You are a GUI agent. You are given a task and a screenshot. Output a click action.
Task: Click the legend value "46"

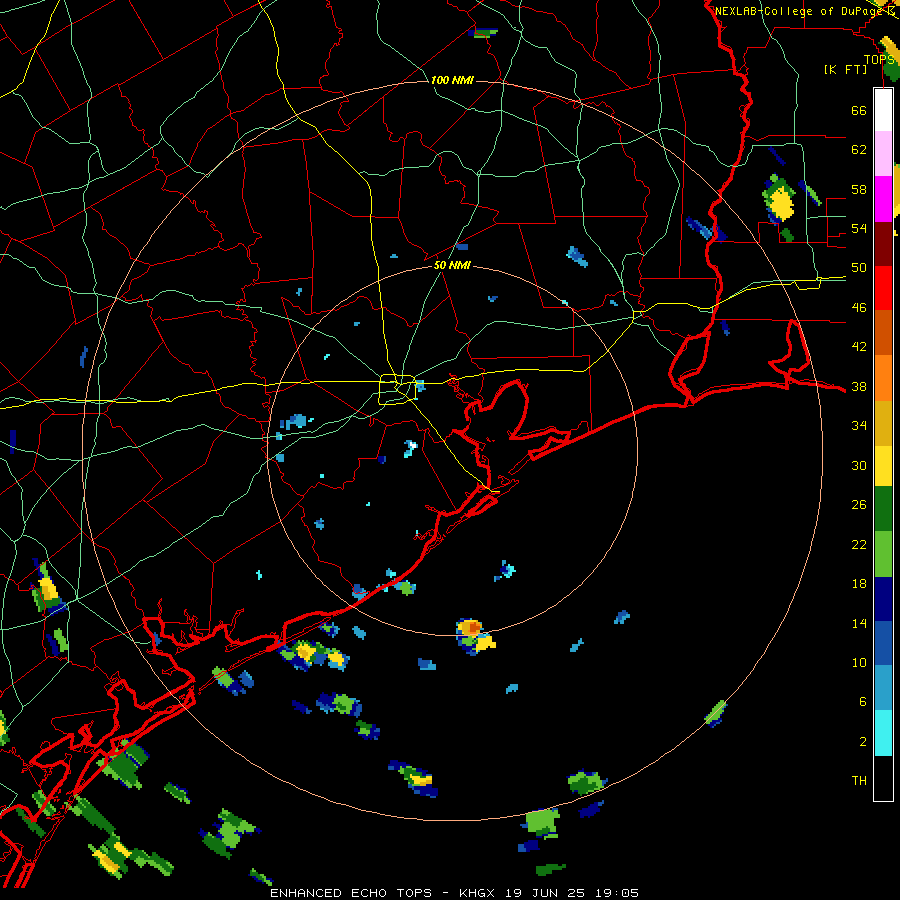[x=859, y=308]
